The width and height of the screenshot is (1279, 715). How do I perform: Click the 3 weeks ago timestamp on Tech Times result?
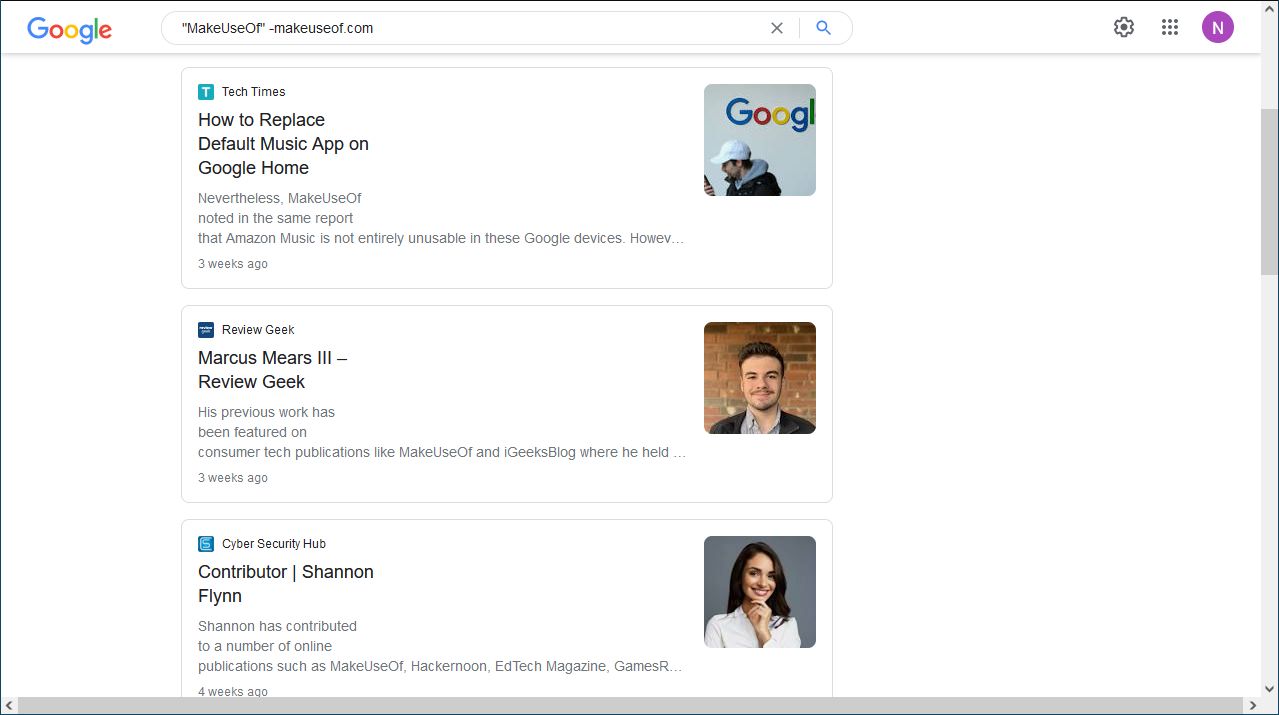[x=233, y=263]
